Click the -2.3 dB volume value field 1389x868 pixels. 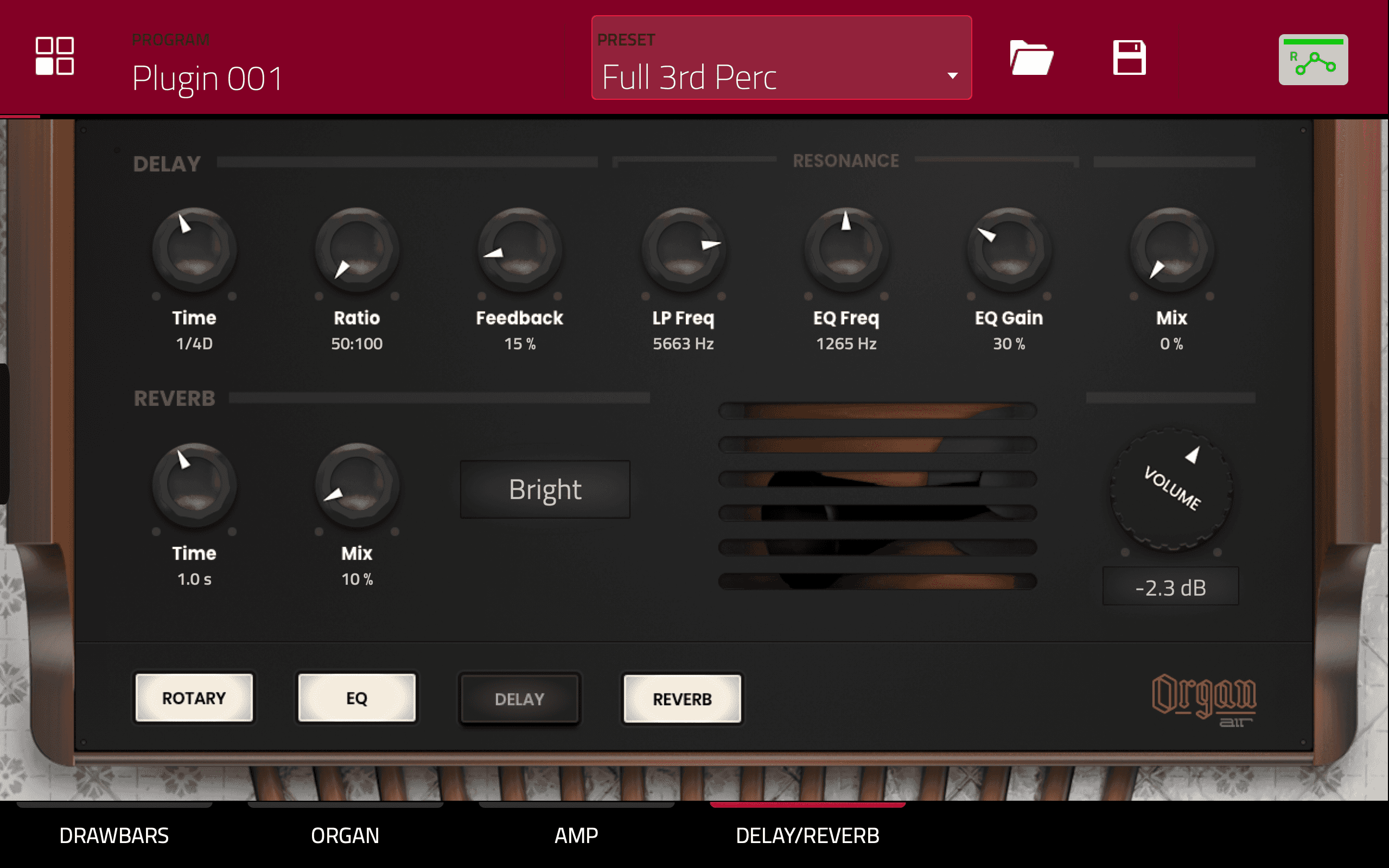pyautogui.click(x=1170, y=588)
